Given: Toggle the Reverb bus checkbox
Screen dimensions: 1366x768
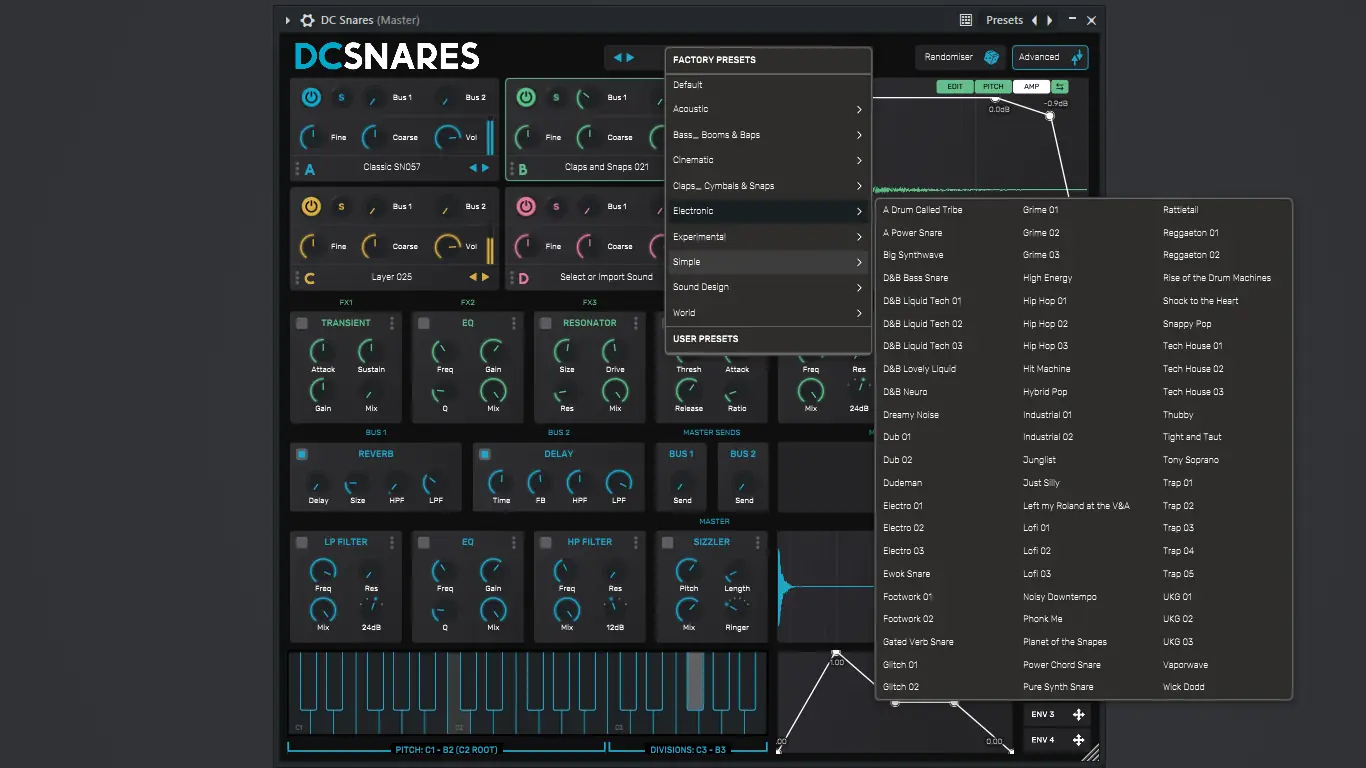Looking at the screenshot, I should [301, 454].
